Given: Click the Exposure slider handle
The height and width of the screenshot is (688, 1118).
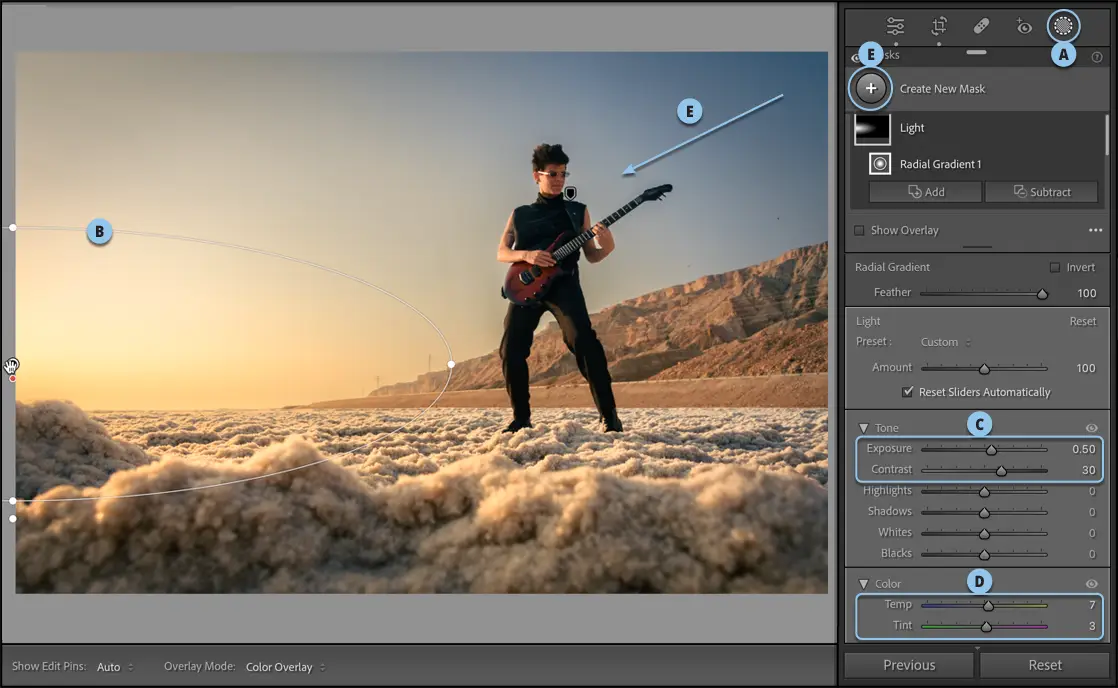Looking at the screenshot, I should coord(991,450).
